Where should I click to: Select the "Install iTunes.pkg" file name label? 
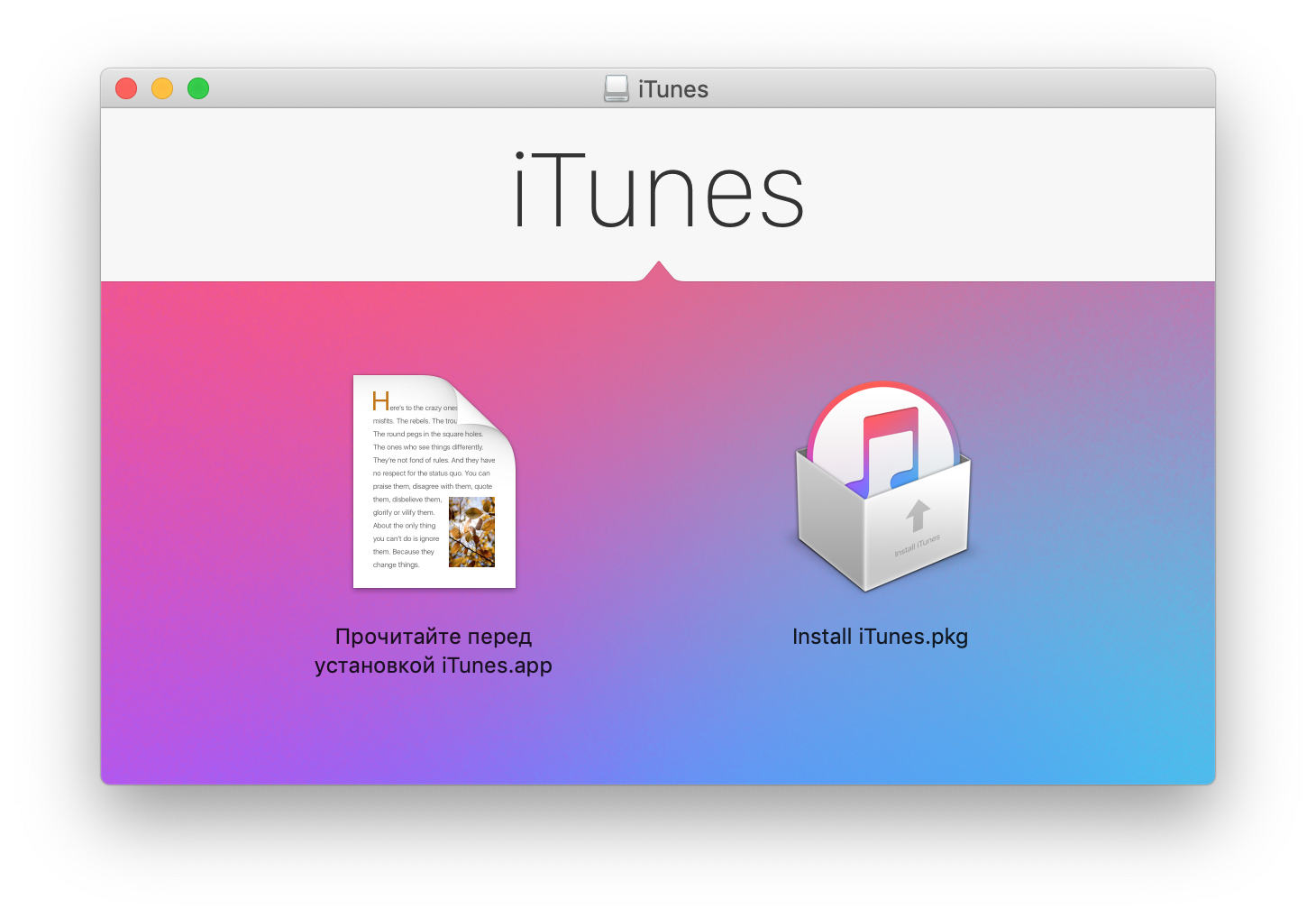coord(880,637)
